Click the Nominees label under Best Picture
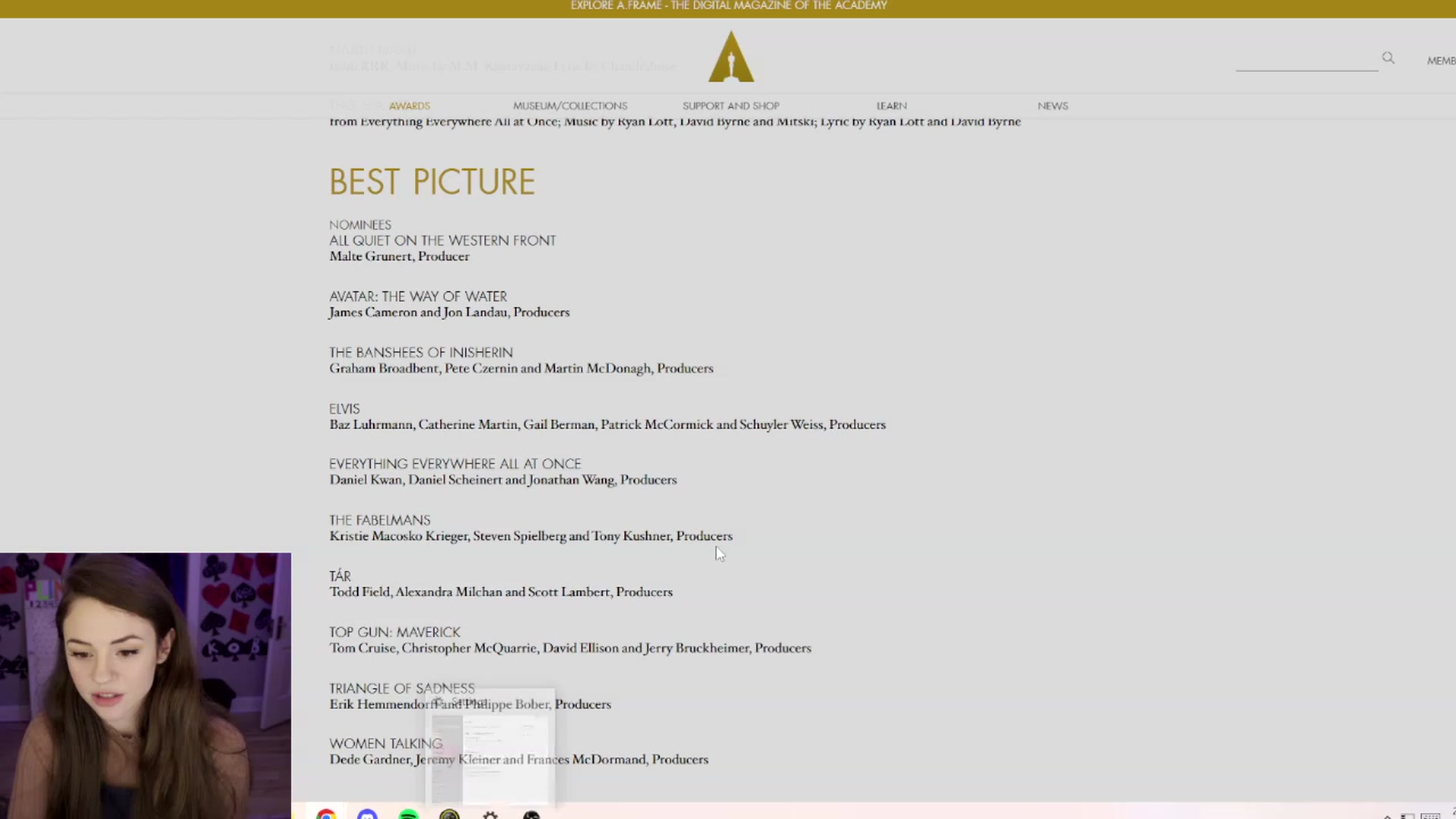Viewport: 1456px width, 819px height. [x=360, y=225]
